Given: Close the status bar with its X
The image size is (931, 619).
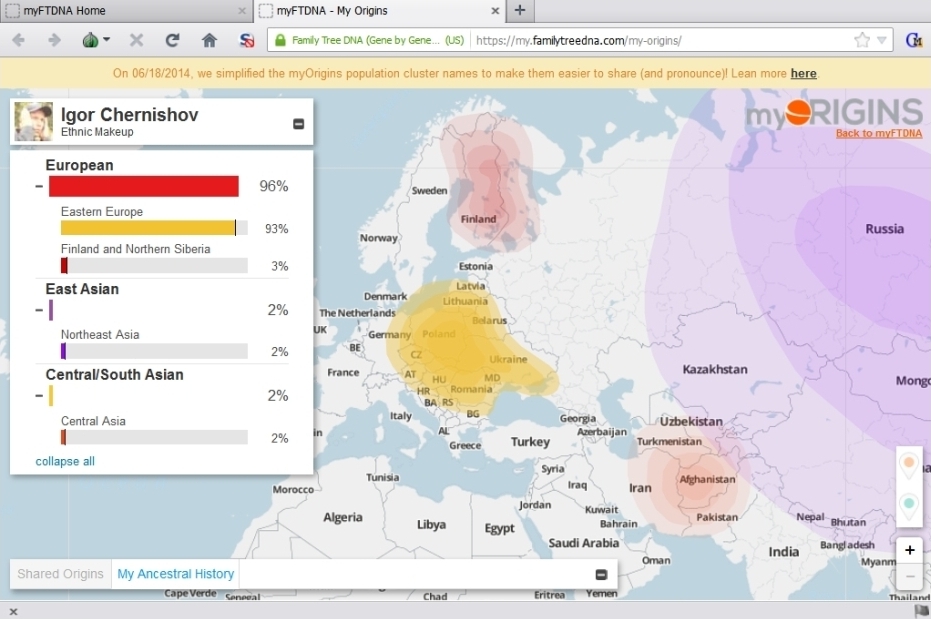Looking at the screenshot, I should pos(14,611).
